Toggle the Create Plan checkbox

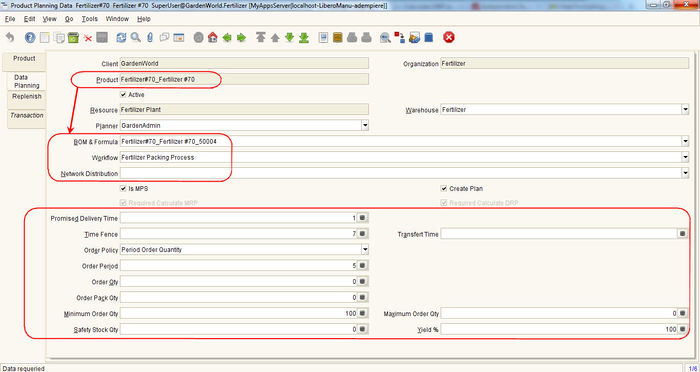444,189
